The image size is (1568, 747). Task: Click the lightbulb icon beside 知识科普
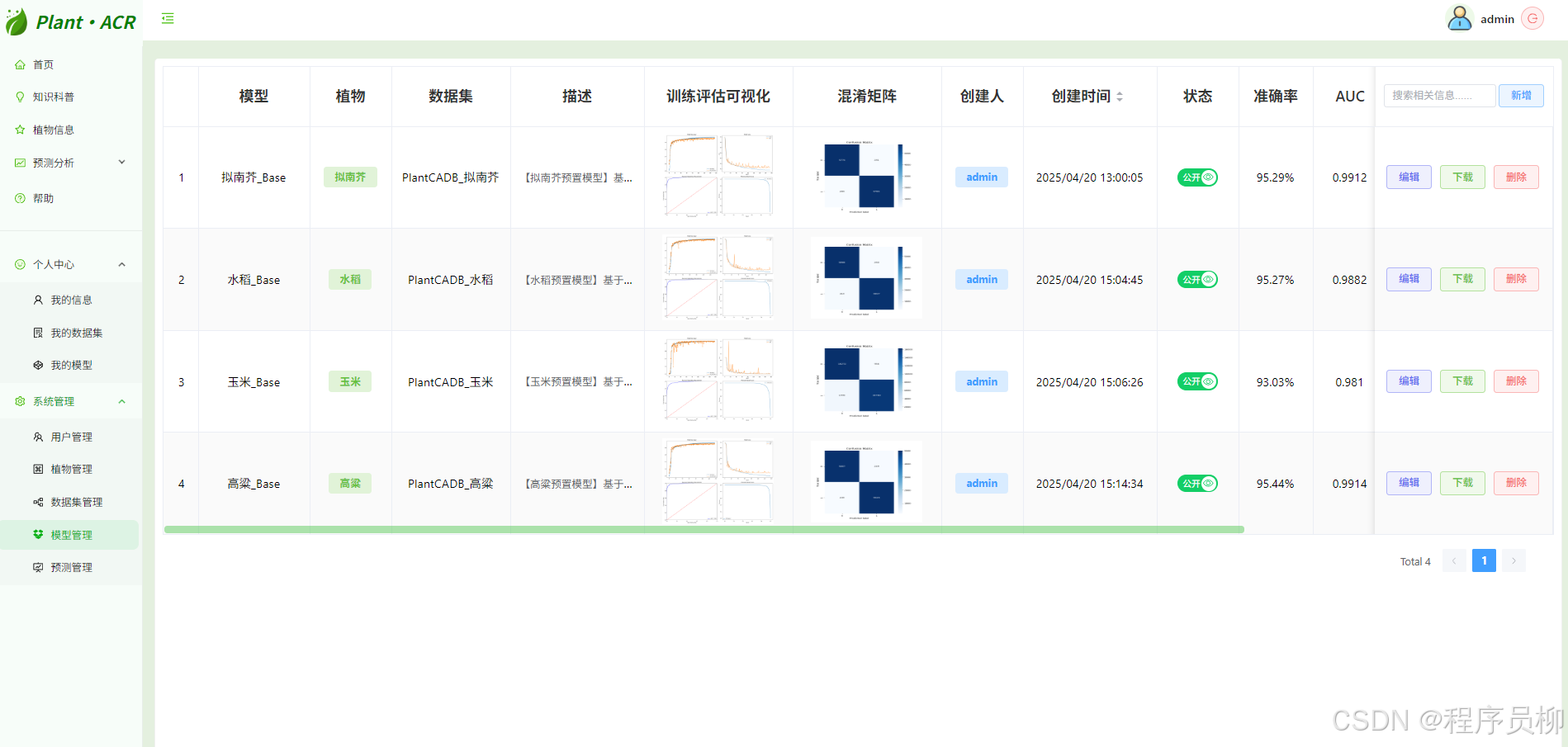pyautogui.click(x=20, y=97)
